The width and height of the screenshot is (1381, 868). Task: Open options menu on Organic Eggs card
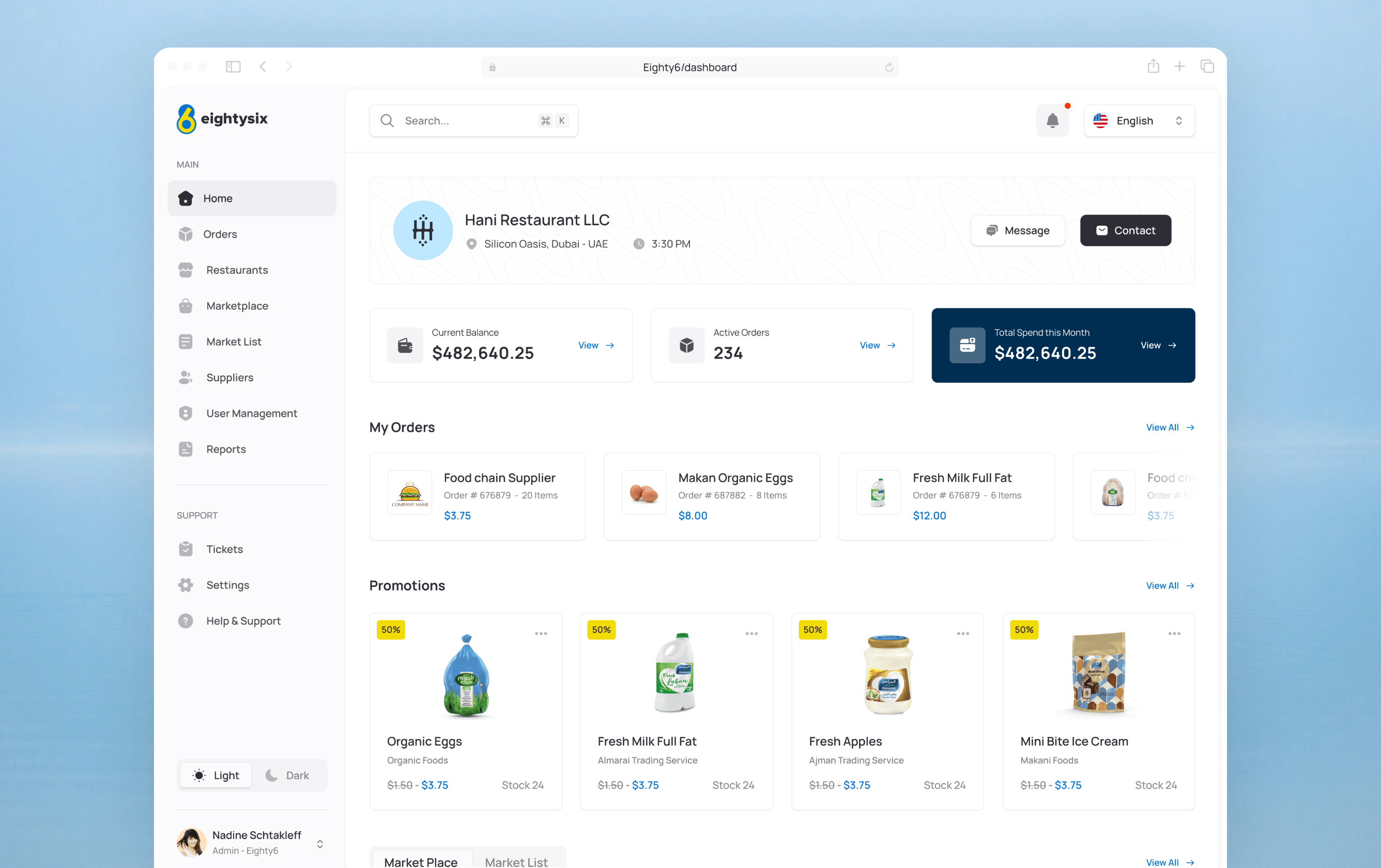(x=541, y=633)
